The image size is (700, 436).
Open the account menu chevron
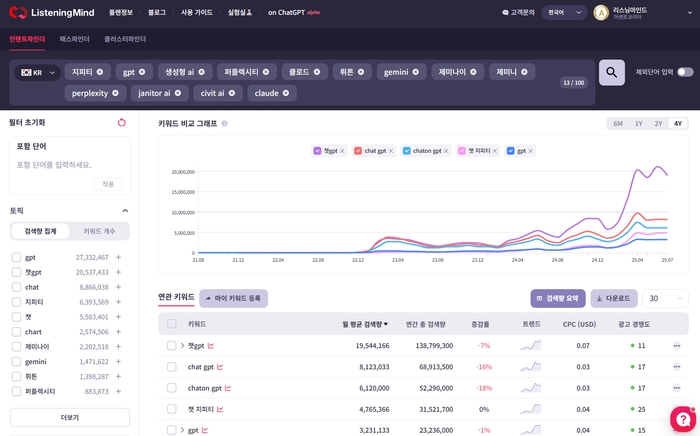coord(690,13)
